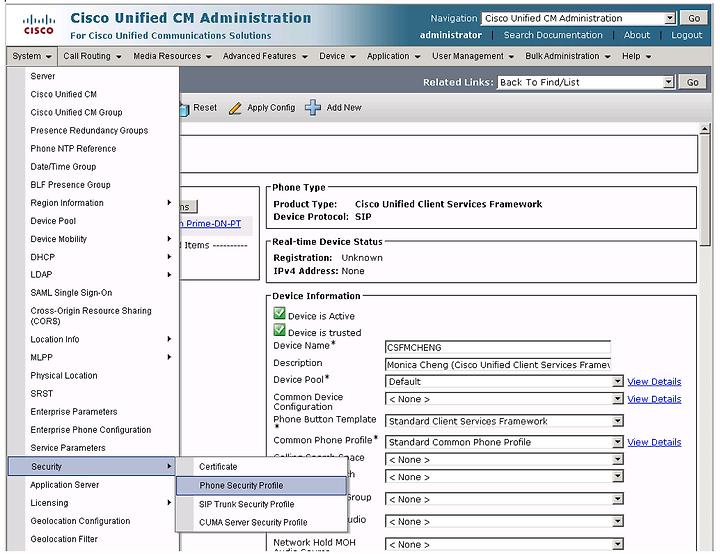Click the Cisco logo

click(x=39, y=24)
